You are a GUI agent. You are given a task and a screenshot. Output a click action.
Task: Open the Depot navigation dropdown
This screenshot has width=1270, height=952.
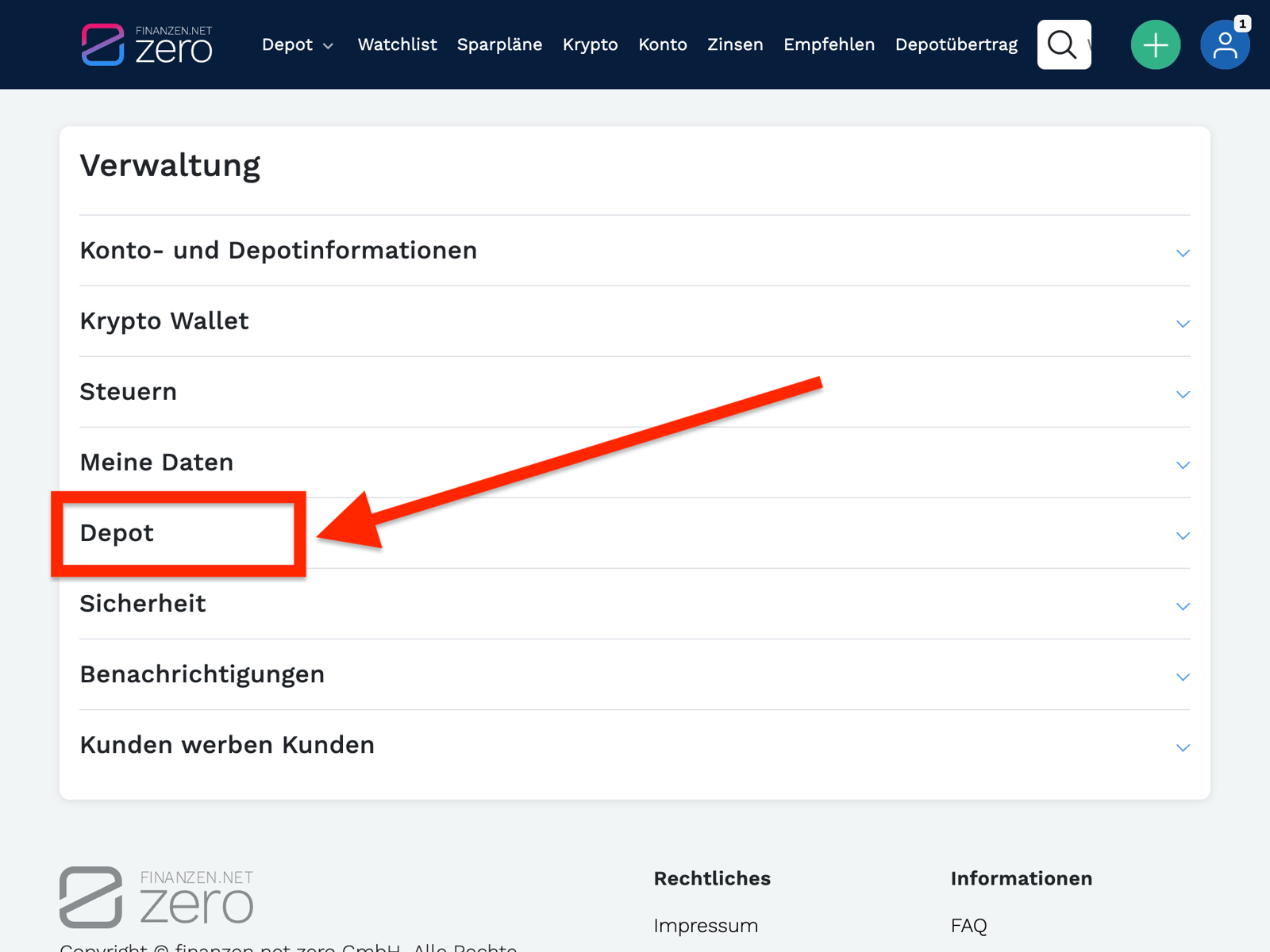pyautogui.click(x=298, y=44)
